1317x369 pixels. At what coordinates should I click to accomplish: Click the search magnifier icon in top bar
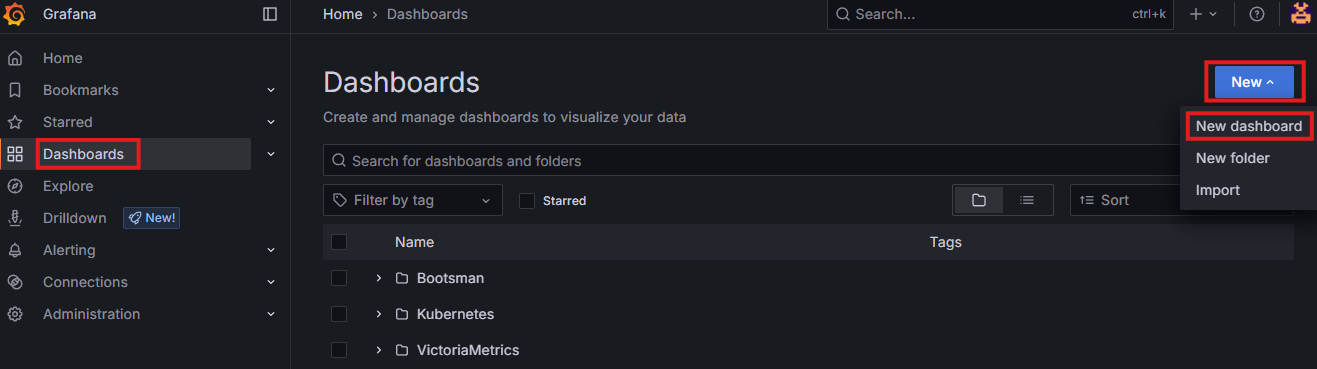842,14
